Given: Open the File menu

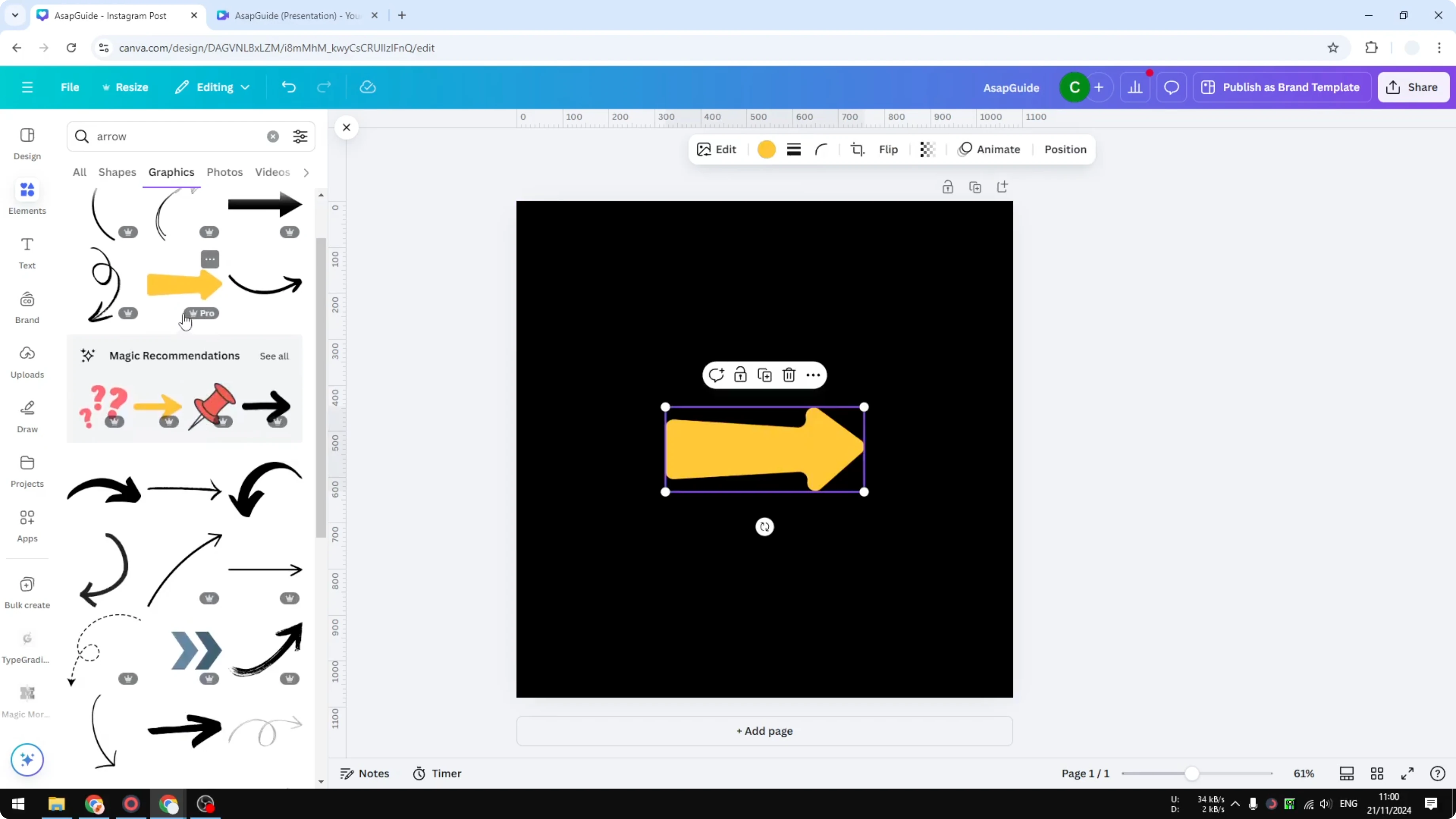Looking at the screenshot, I should (70, 87).
